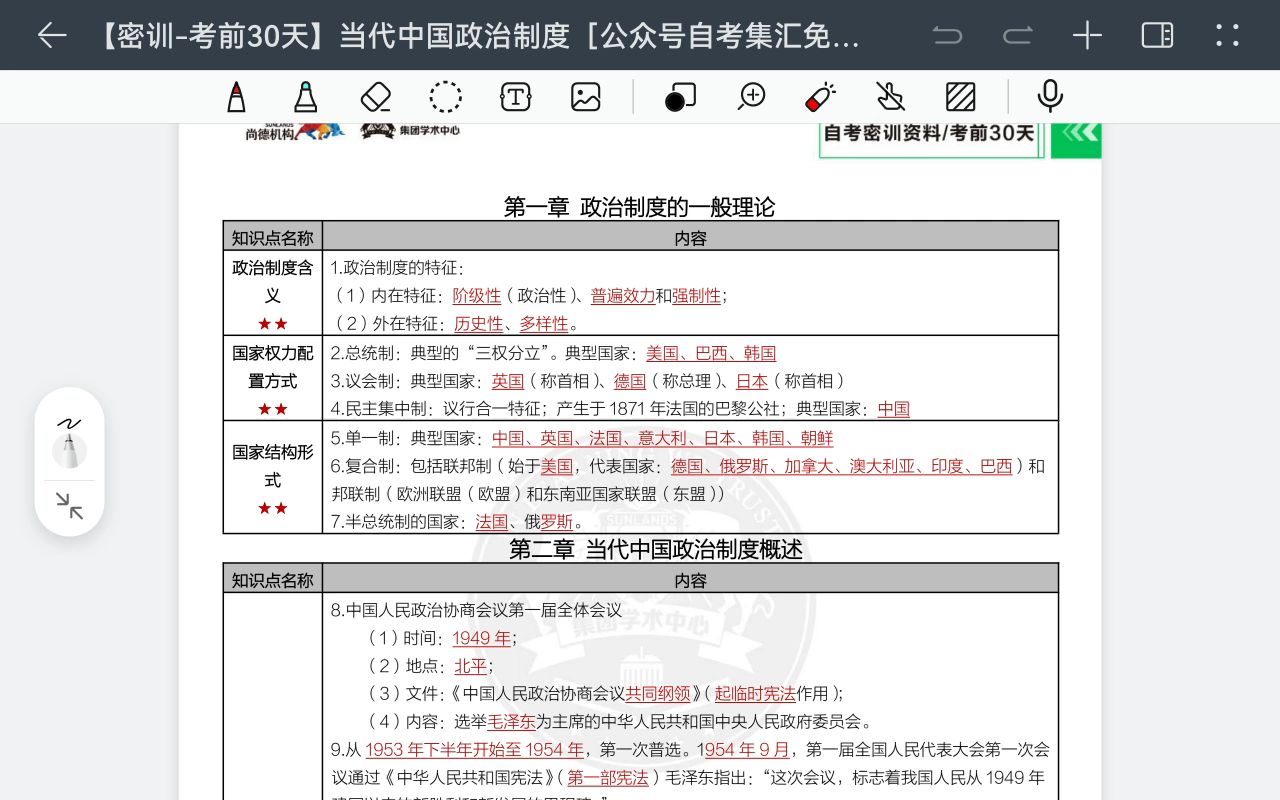Collapse the floating tool panel
The height and width of the screenshot is (800, 1280).
[x=69, y=506]
